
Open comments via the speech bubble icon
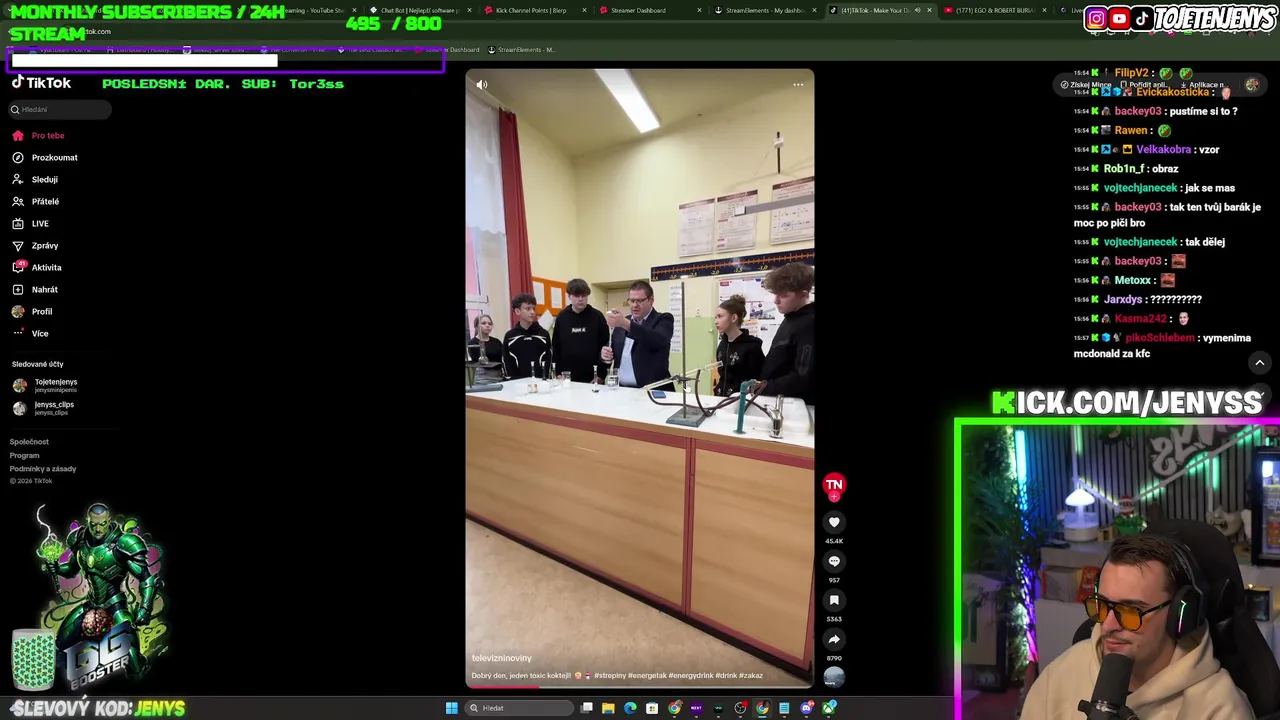pos(834,561)
